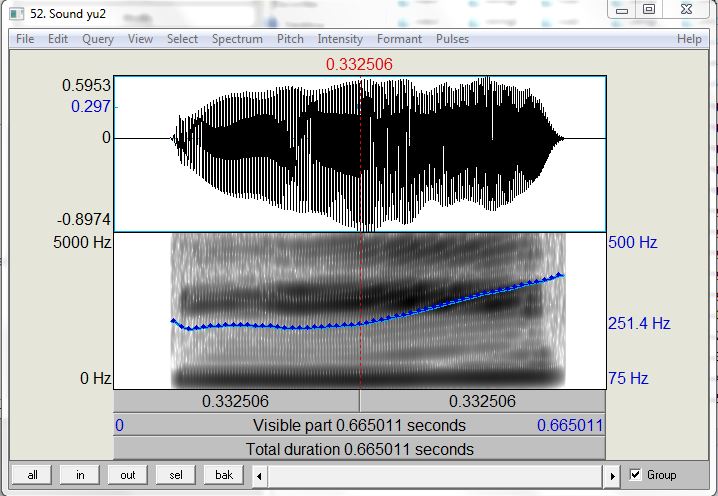Click the scrollbar left arrow

(259, 476)
